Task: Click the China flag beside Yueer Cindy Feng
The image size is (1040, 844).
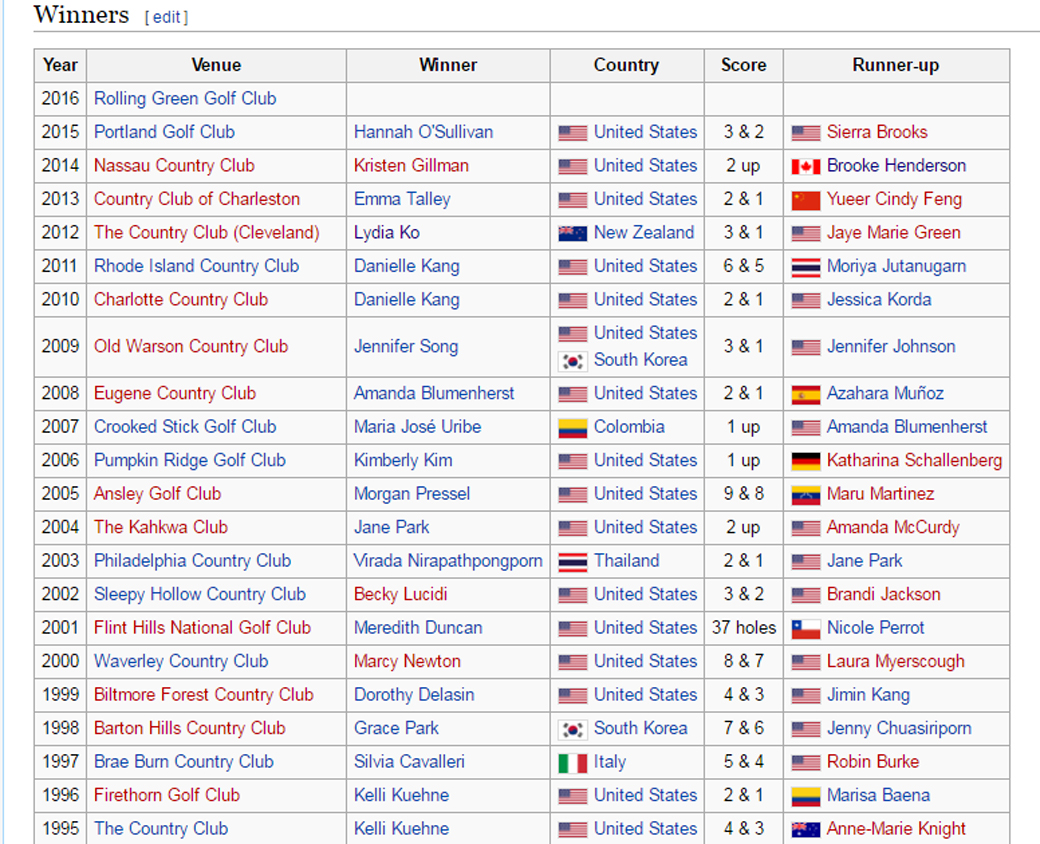Action: tap(806, 200)
